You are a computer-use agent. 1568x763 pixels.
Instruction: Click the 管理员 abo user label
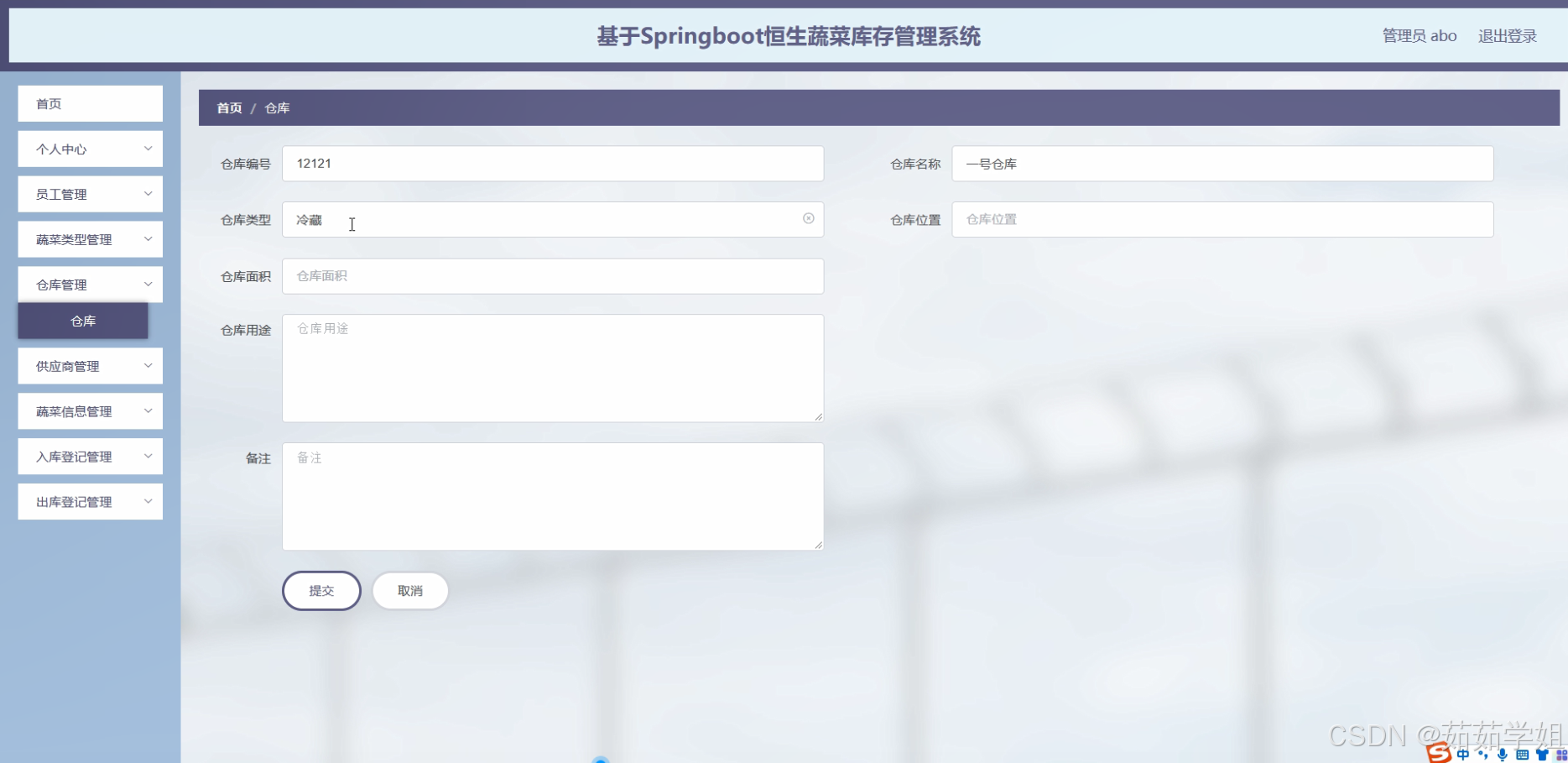pos(1420,36)
